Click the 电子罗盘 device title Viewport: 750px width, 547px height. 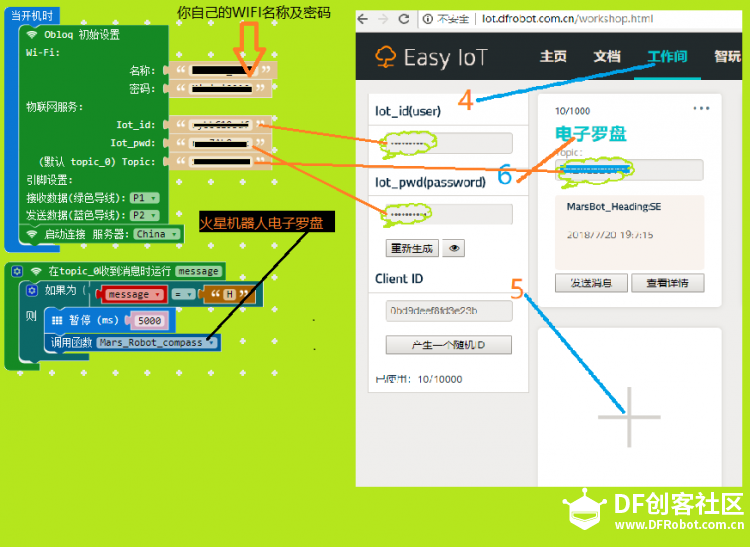tap(591, 134)
